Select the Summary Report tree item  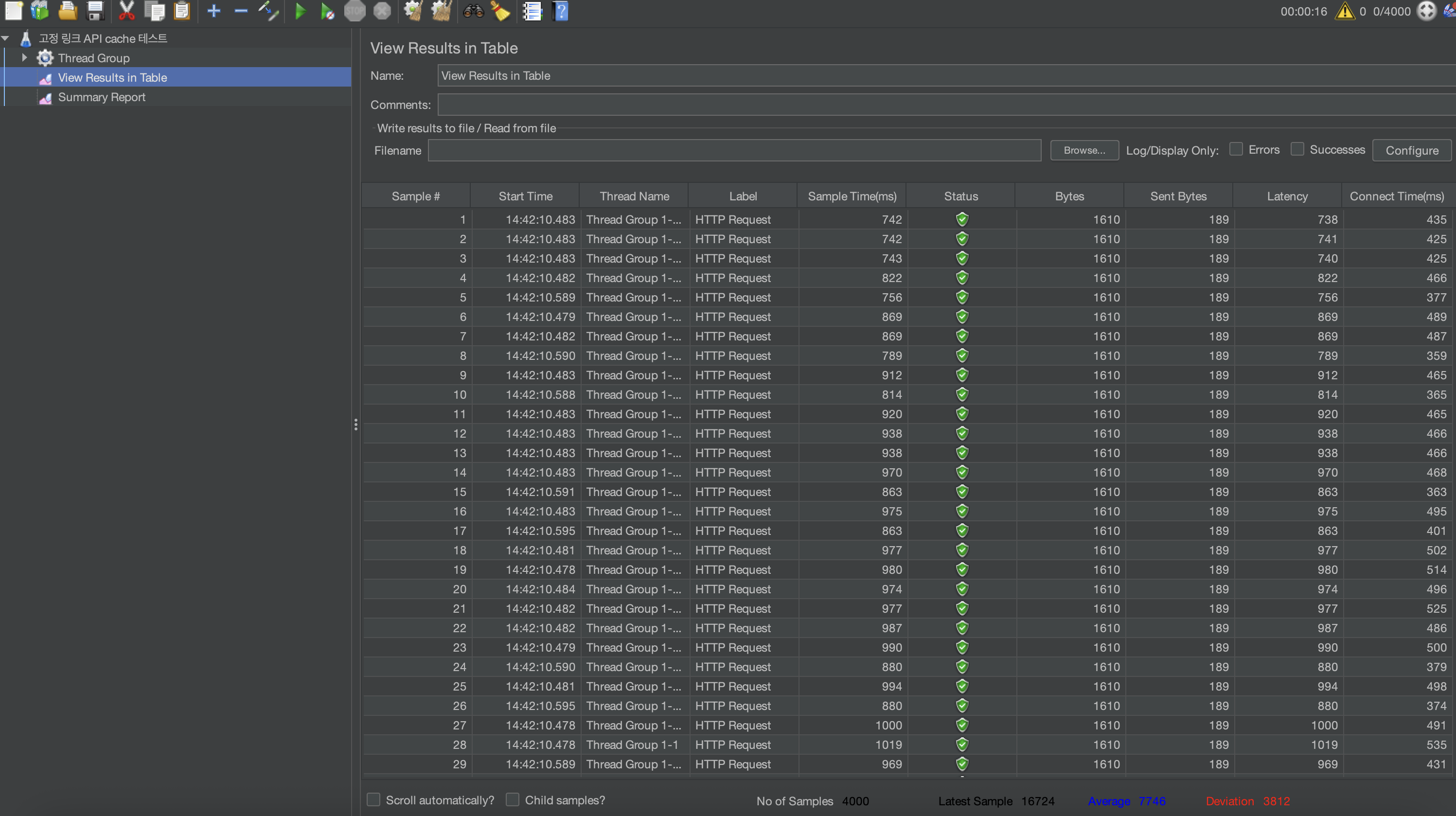point(102,97)
